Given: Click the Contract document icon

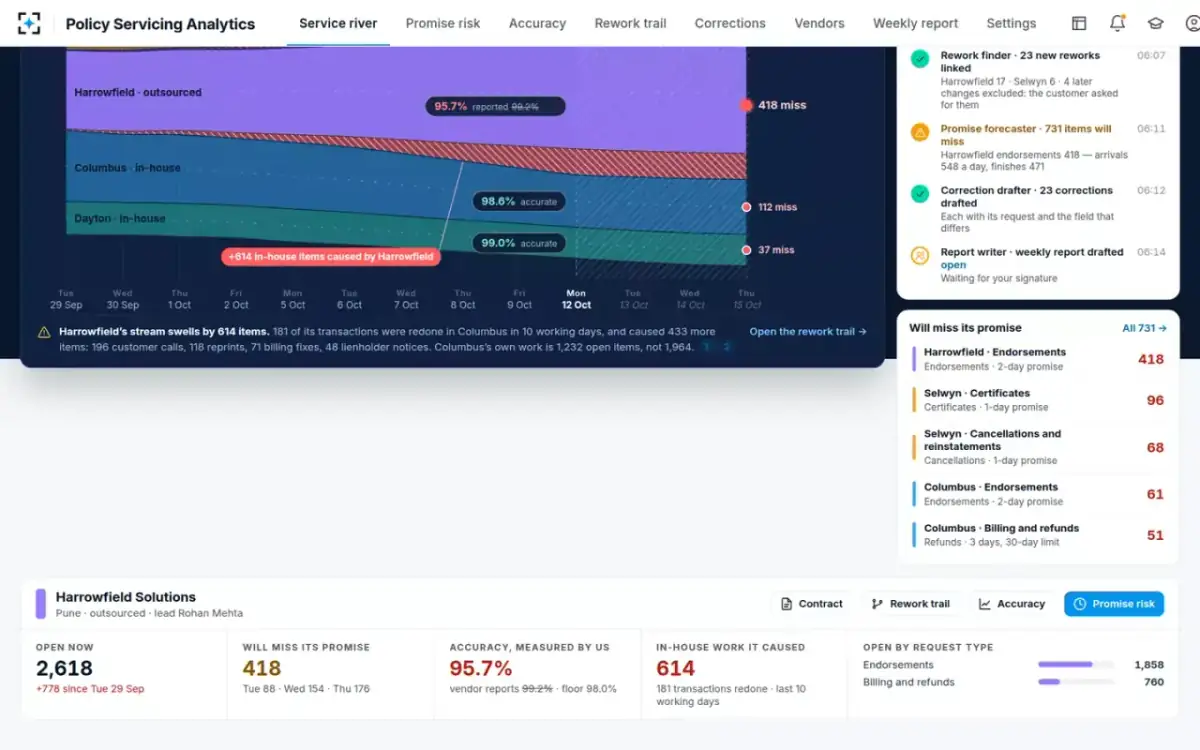Looking at the screenshot, I should (x=787, y=604).
